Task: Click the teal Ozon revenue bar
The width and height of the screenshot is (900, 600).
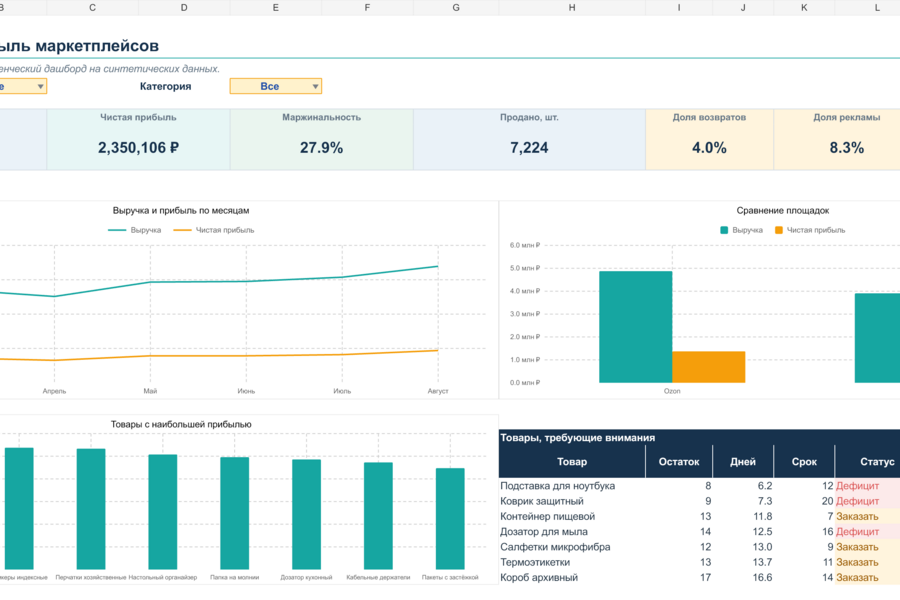Action: coord(635,327)
